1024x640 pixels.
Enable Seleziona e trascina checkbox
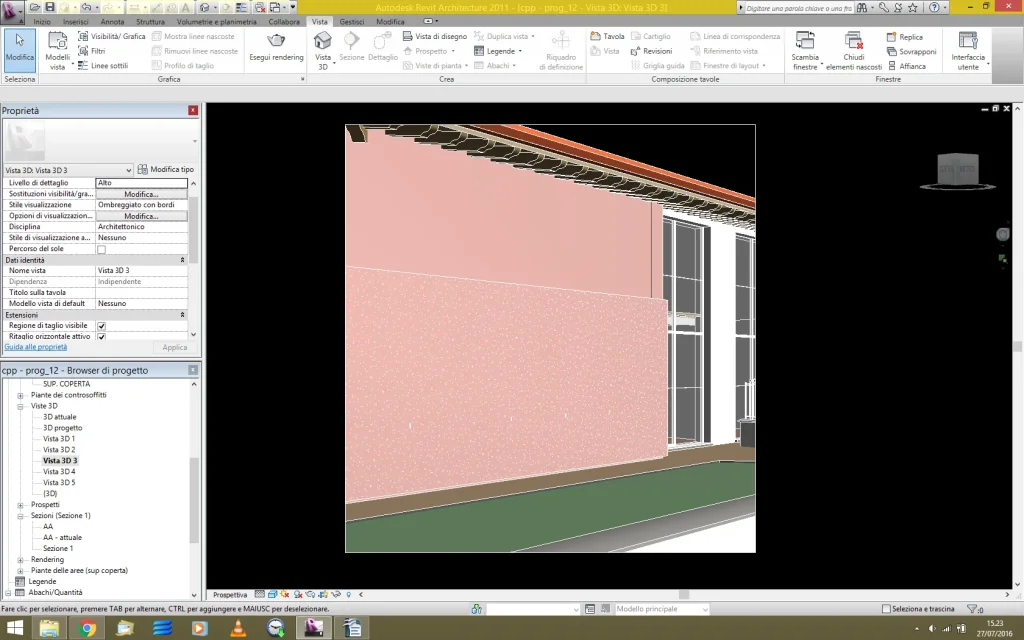(886, 609)
